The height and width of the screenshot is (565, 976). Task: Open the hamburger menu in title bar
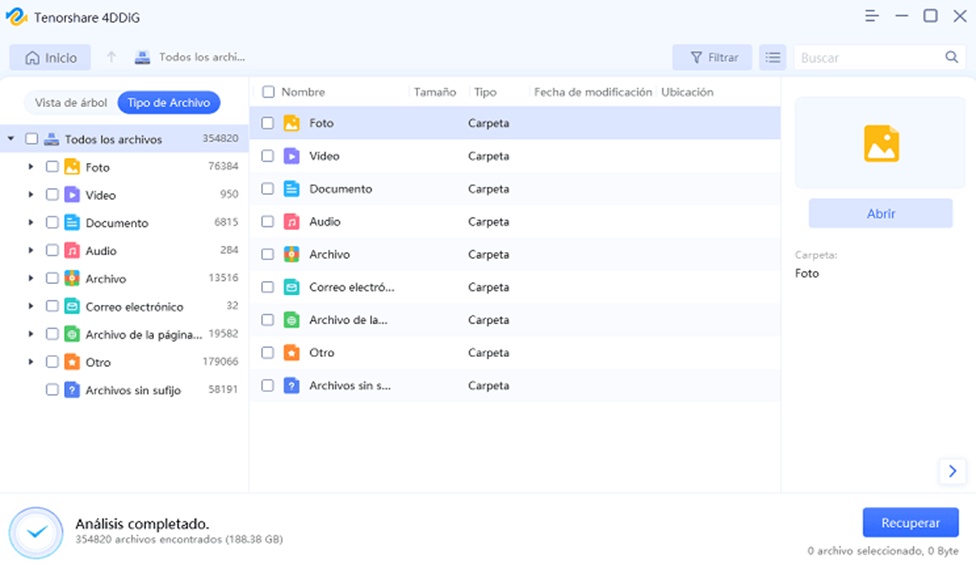coord(872,16)
